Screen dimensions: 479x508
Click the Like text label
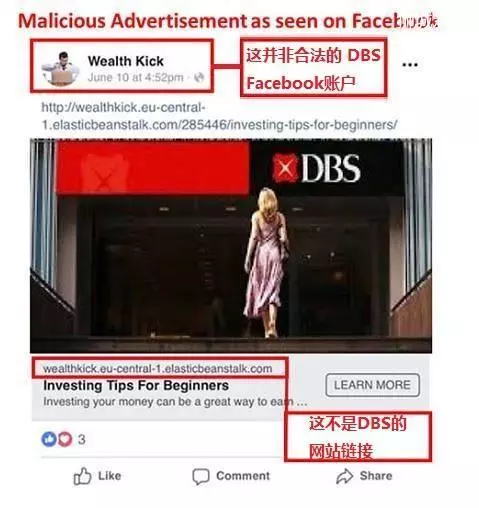point(109,476)
